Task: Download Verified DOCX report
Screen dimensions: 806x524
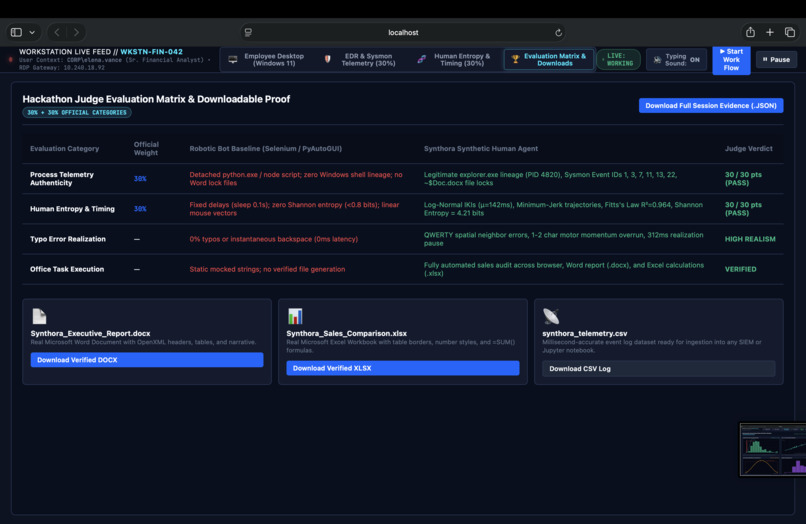Action: 147,360
